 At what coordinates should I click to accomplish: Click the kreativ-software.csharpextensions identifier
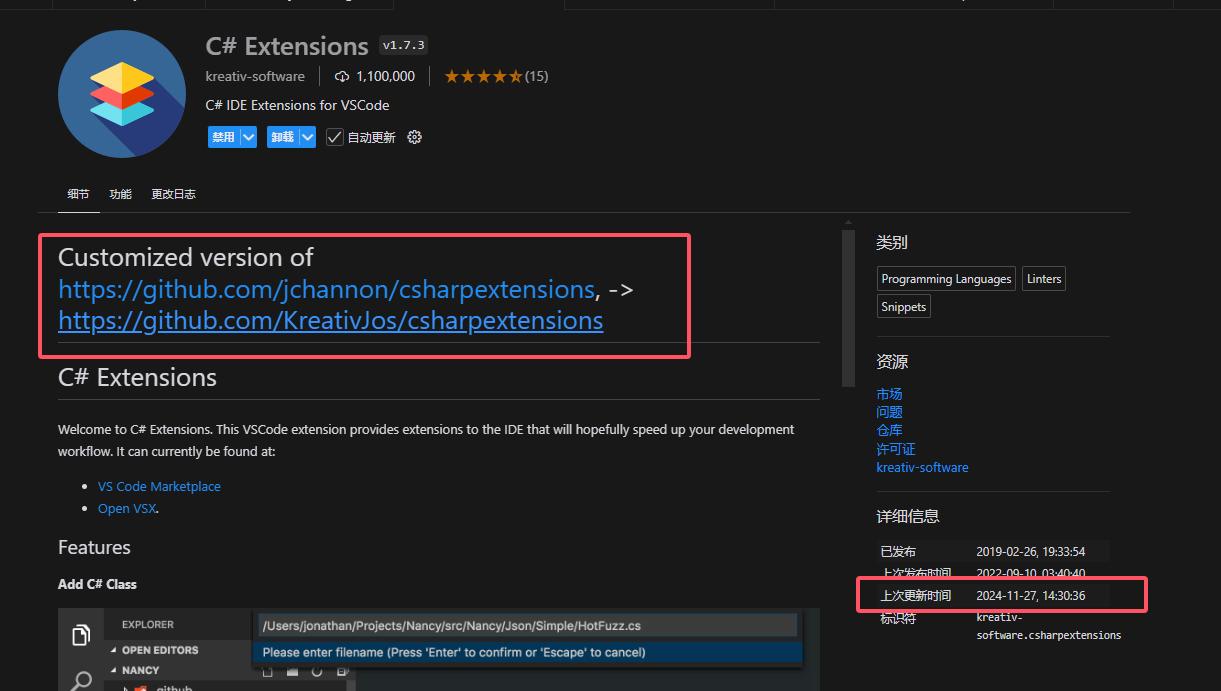click(1049, 626)
